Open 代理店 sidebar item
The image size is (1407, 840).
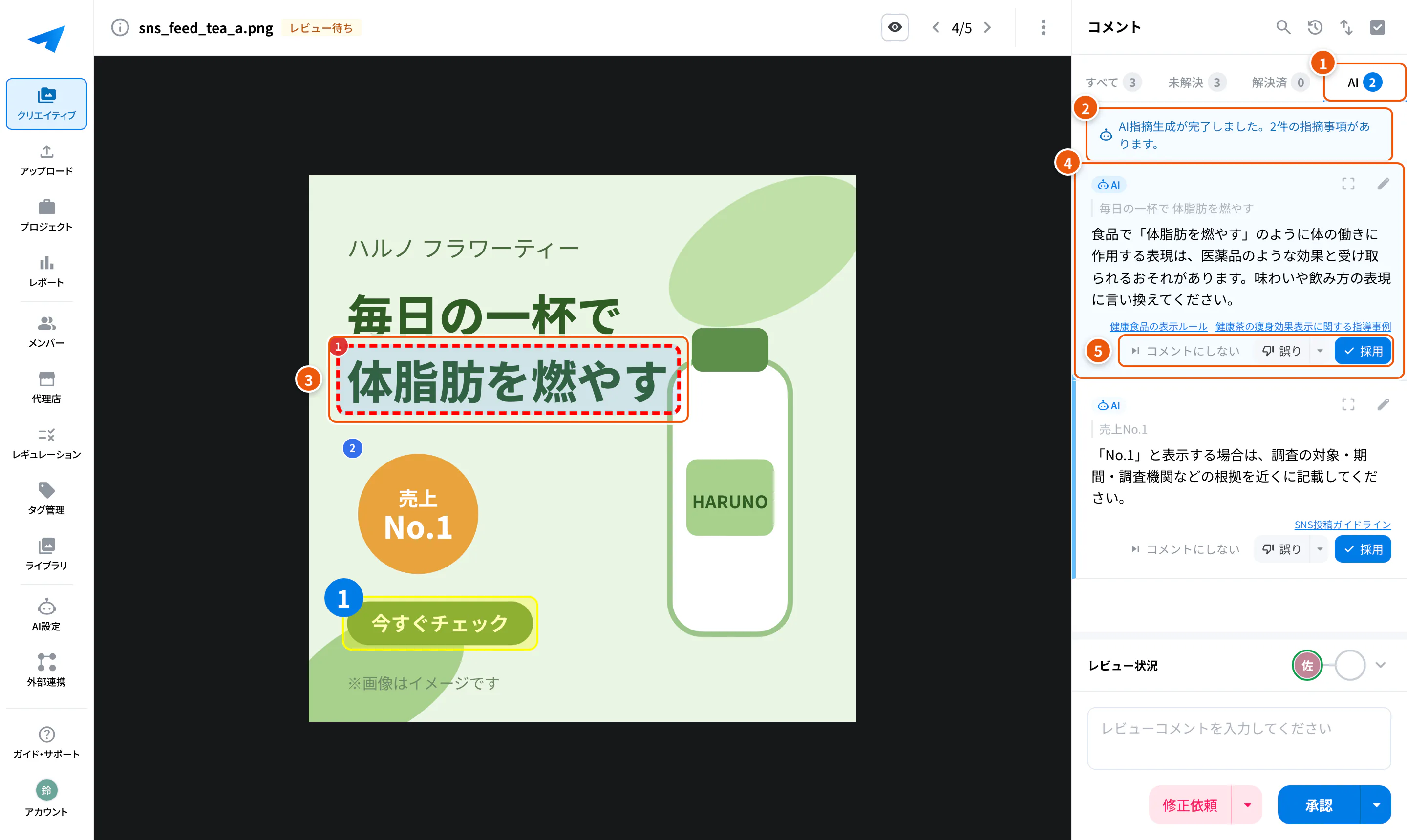(46, 388)
